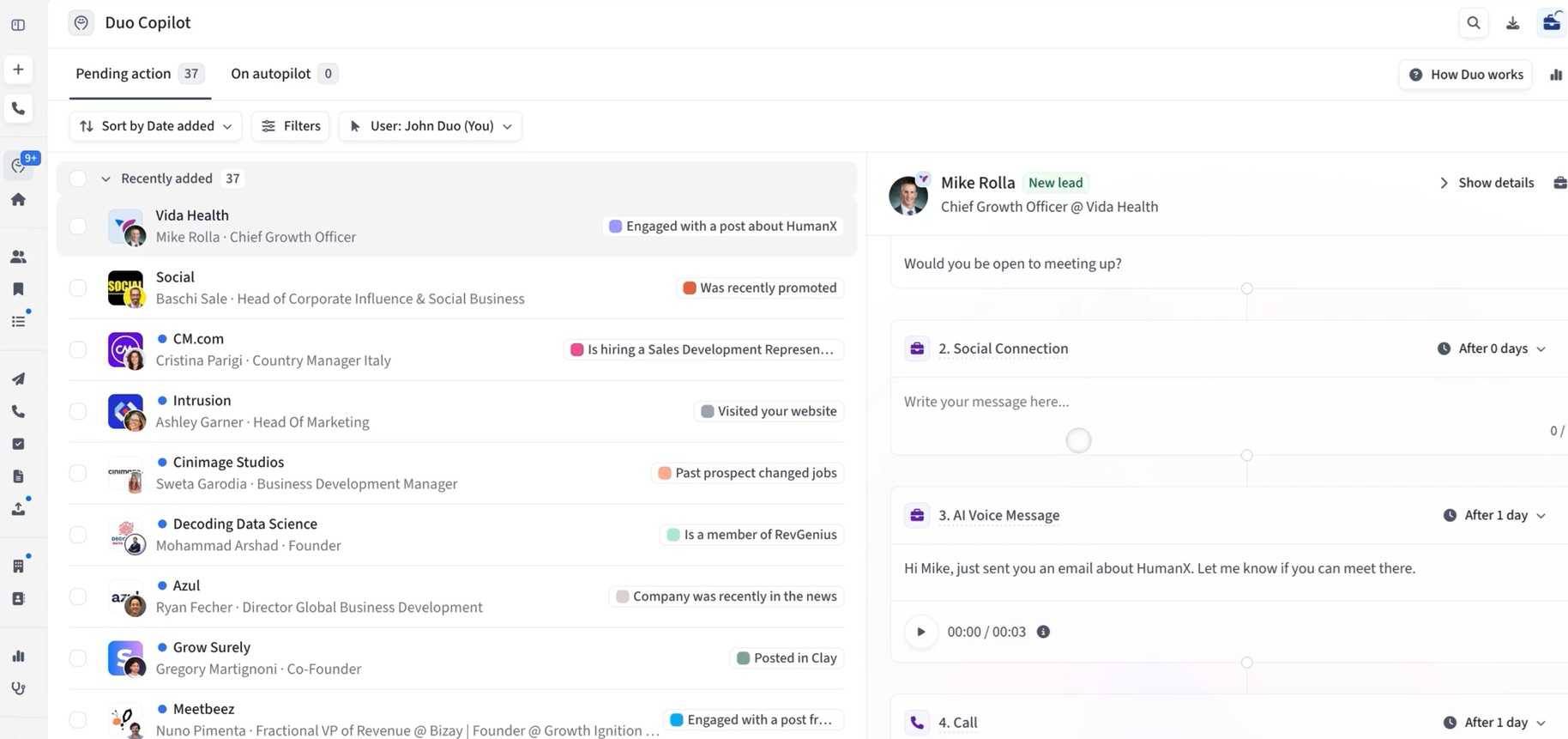Viewport: 1568px width, 739px height.
Task: Open the Azul lead row for Ryan Fecher
Action: (456, 597)
